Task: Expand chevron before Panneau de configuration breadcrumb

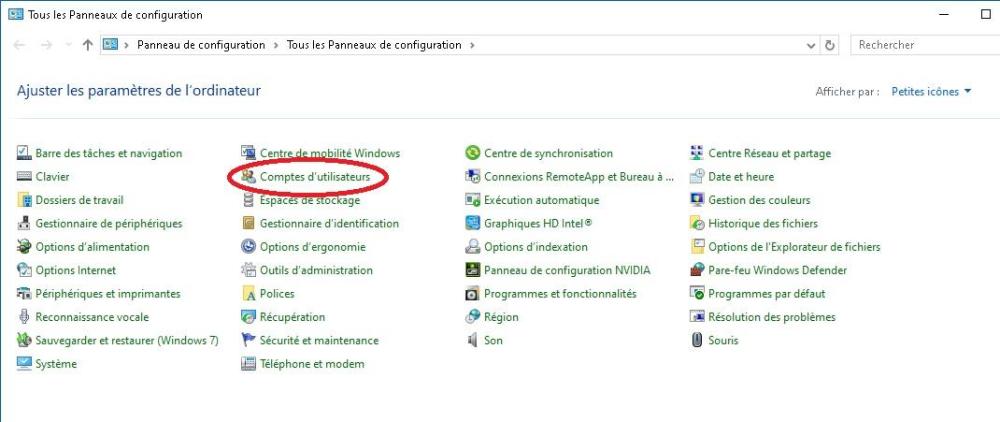Action: (126, 45)
